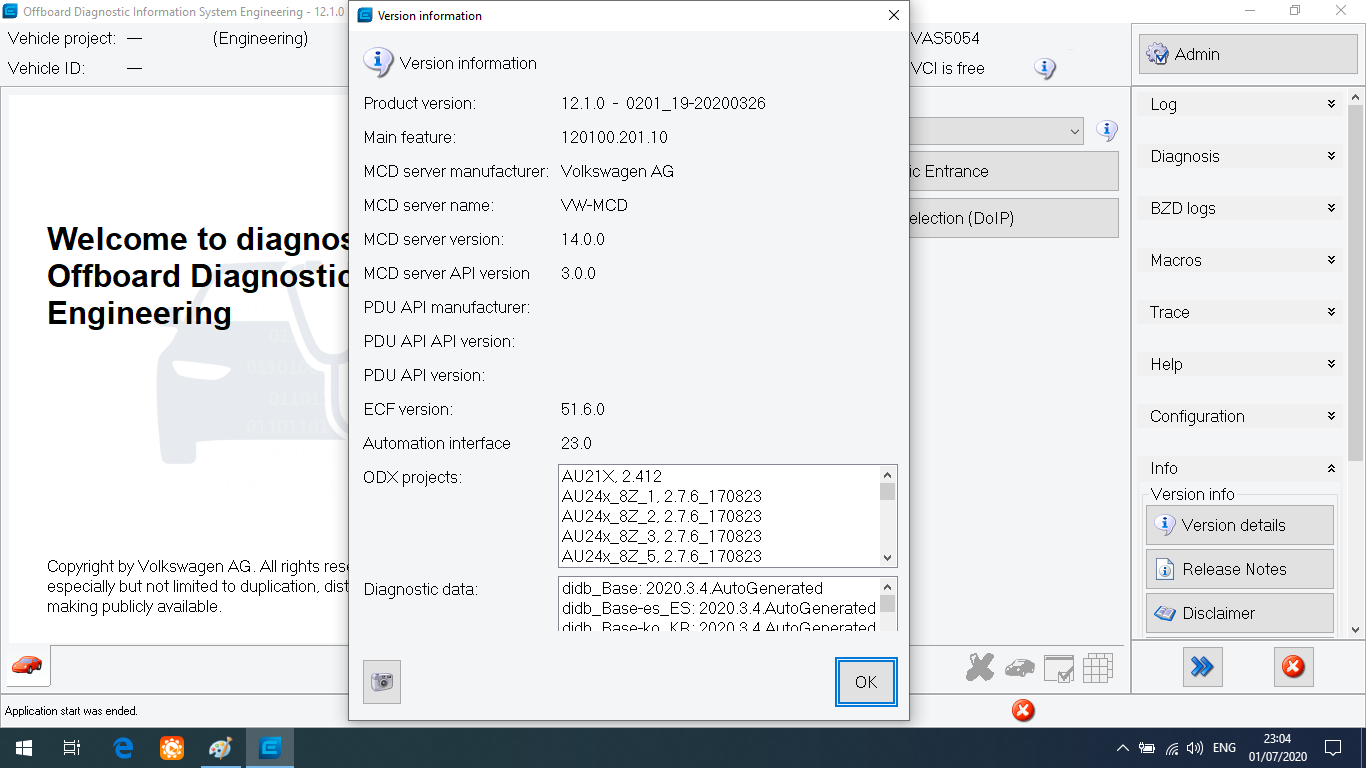Click the ODX projects list scroll-down arrow

coord(887,558)
